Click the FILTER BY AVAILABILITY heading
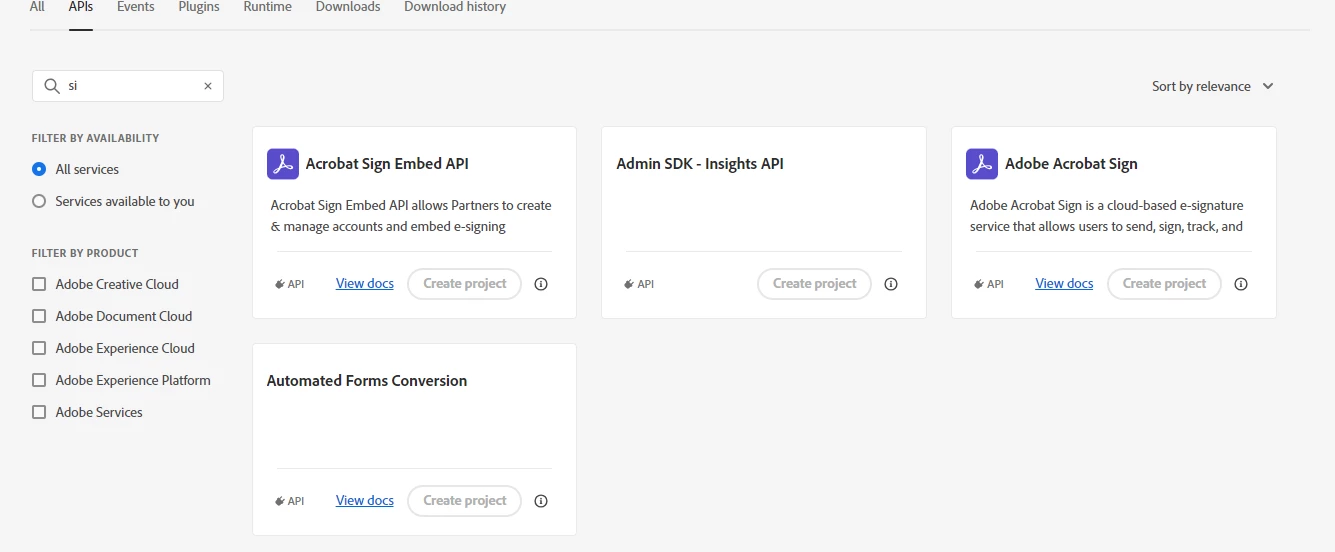1335x552 pixels. (x=95, y=138)
